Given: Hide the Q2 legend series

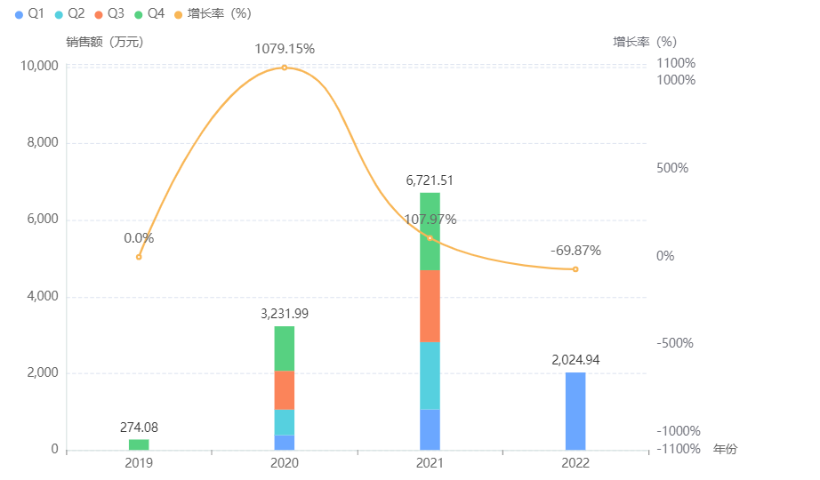Looking at the screenshot, I should tap(69, 14).
